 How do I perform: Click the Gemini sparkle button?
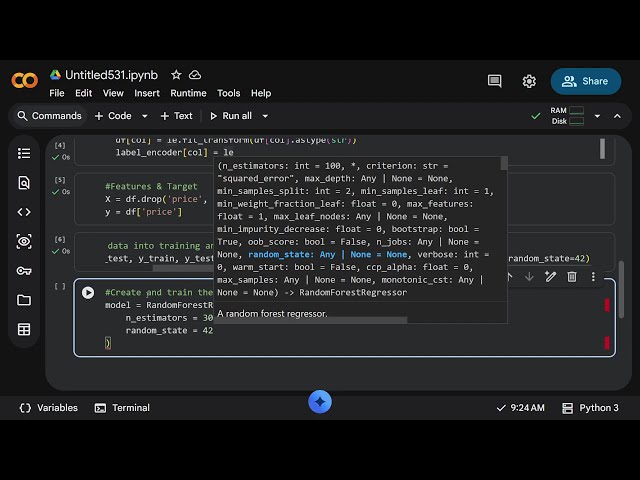click(x=320, y=402)
